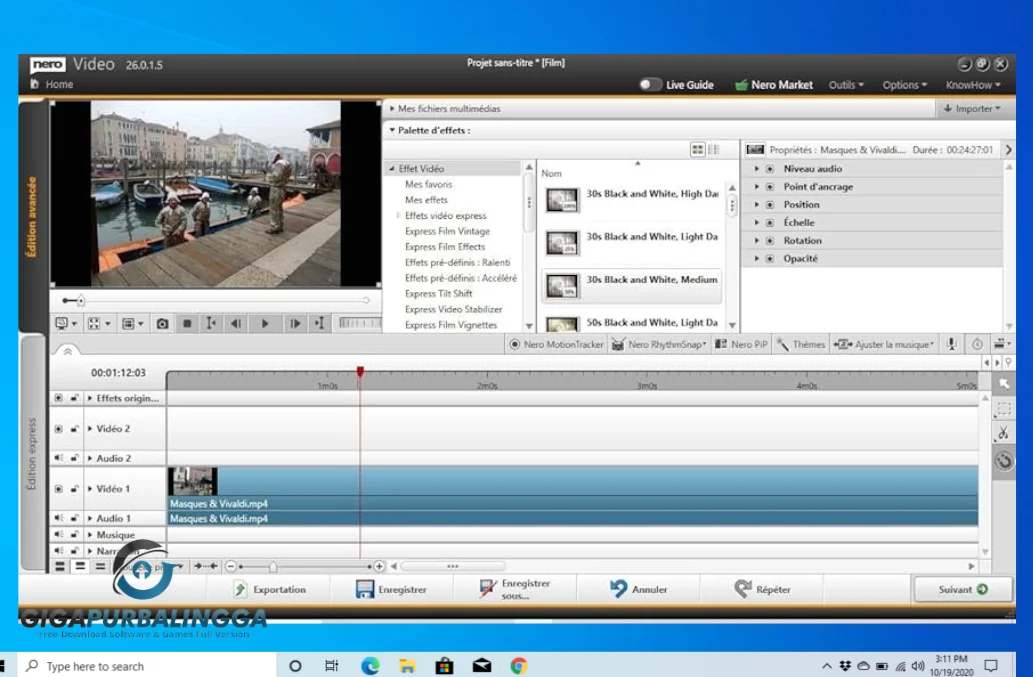Image resolution: width=1033 pixels, height=677 pixels.
Task: Collapse the Palette d'effets section
Action: 392,130
